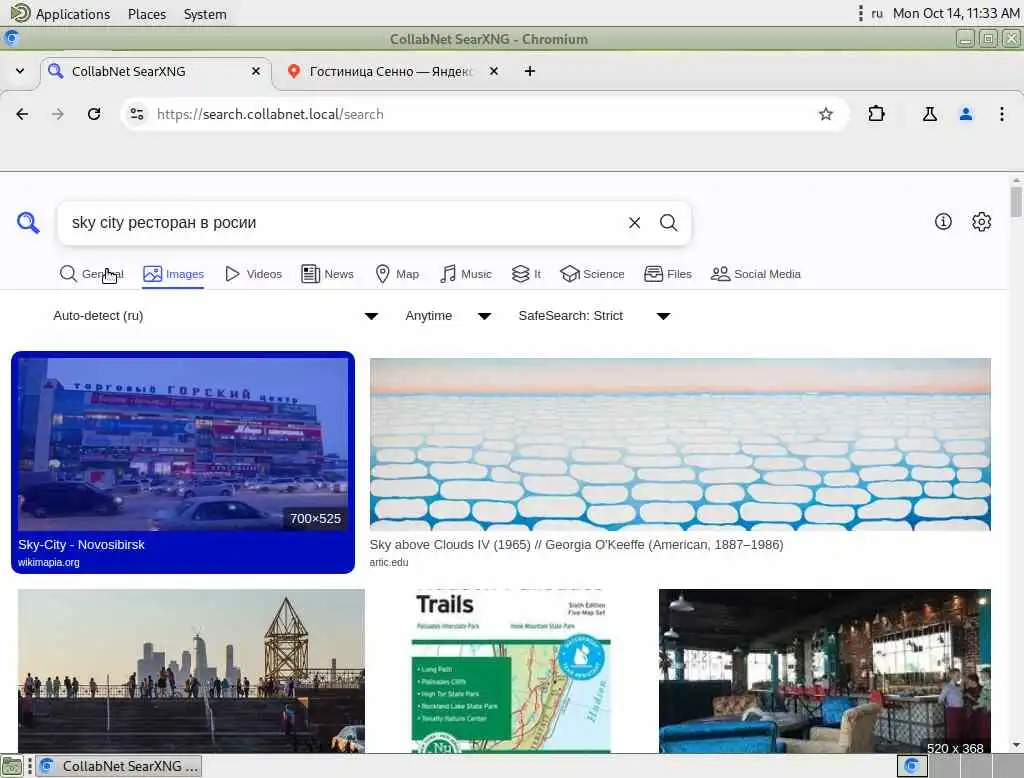1024x778 pixels.
Task: Open a new tab with the plus button
Action: tap(530, 71)
